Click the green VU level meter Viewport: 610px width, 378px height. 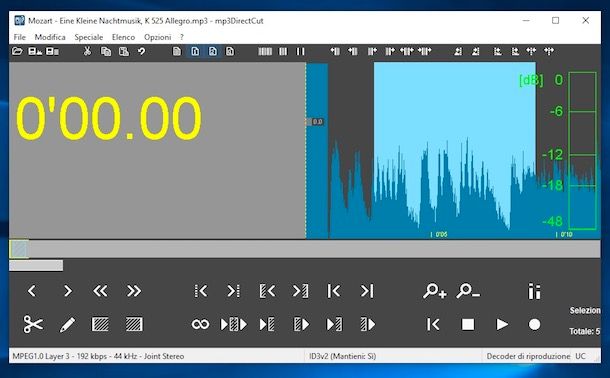pos(582,151)
